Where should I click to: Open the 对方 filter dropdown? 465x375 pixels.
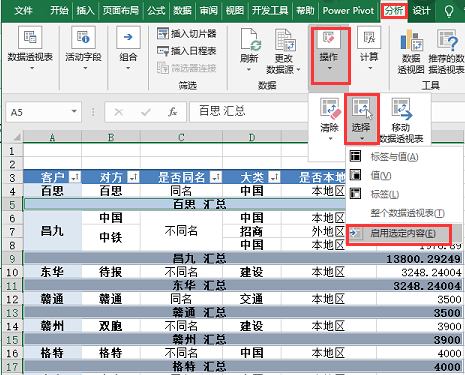[134, 177]
